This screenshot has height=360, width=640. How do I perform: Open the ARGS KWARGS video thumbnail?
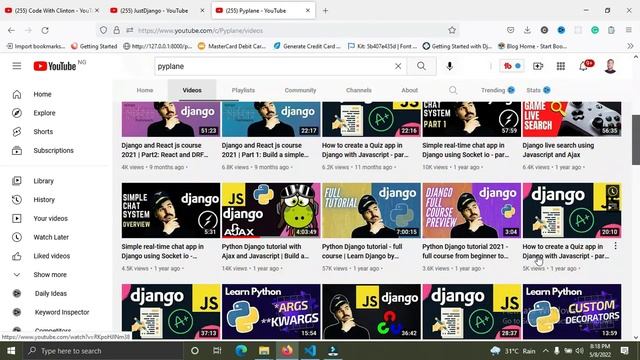click(x=271, y=311)
